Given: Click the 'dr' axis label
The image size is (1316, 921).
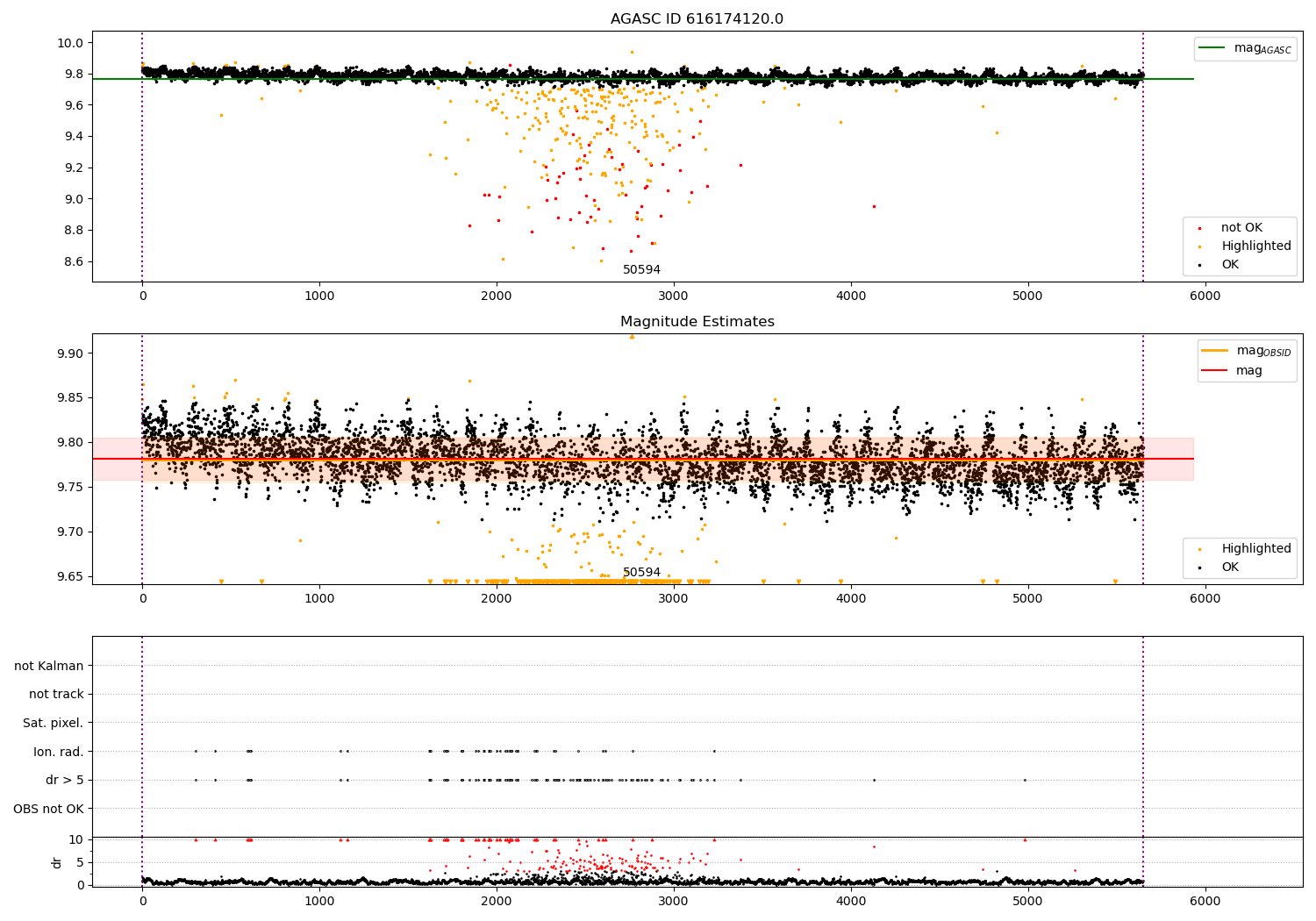Looking at the screenshot, I should point(57,862).
